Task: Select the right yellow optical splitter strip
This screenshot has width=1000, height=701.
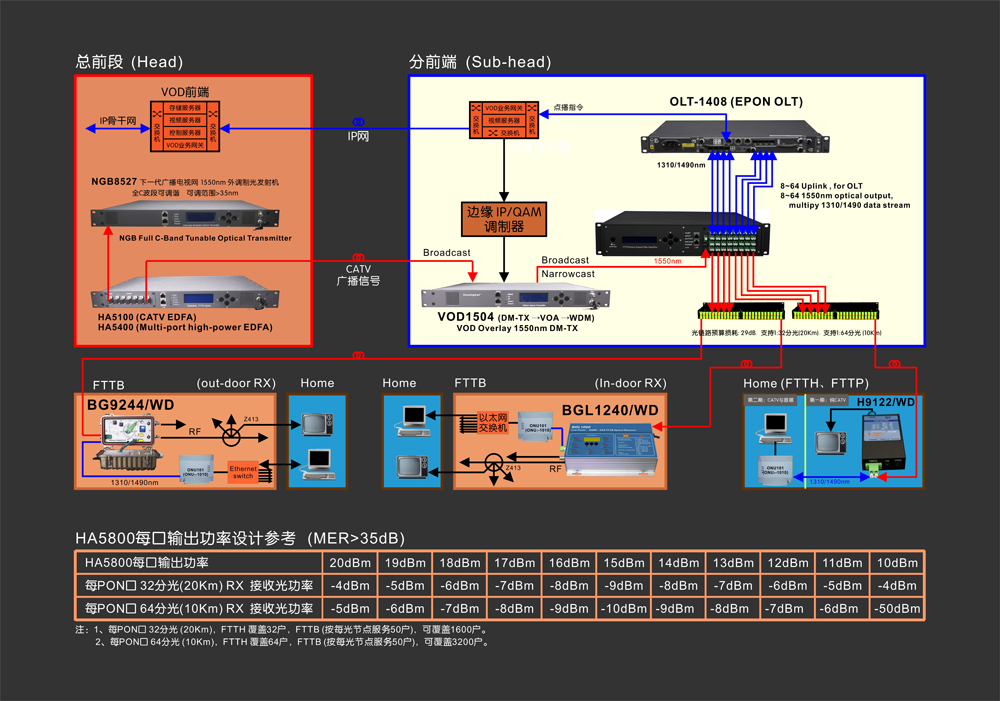Action: tap(835, 312)
